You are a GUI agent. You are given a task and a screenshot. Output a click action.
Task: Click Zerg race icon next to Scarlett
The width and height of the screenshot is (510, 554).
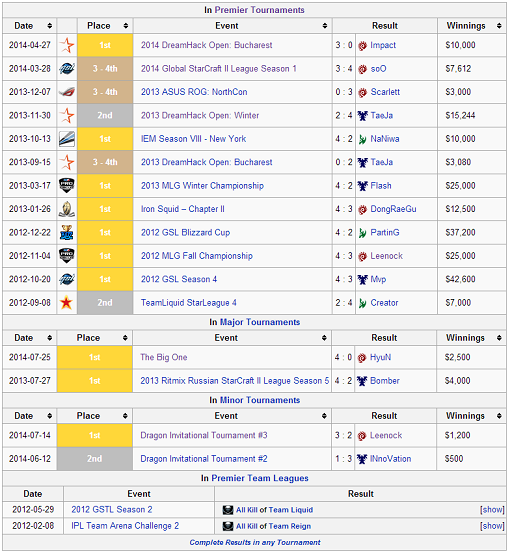tap(362, 92)
